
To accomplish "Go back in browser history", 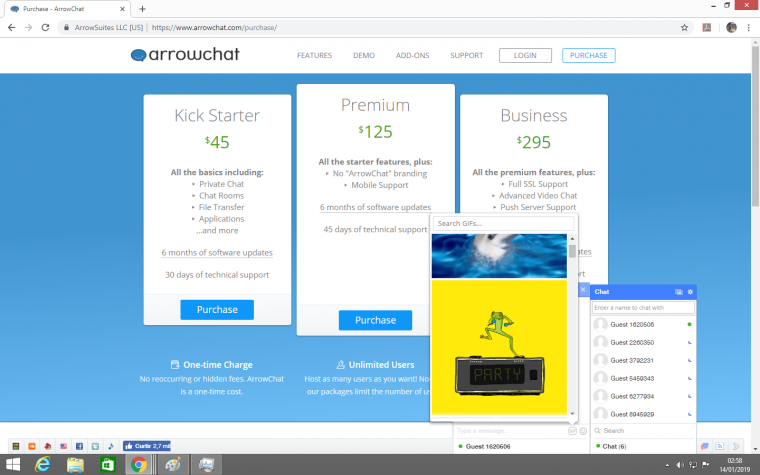I will tap(12, 28).
